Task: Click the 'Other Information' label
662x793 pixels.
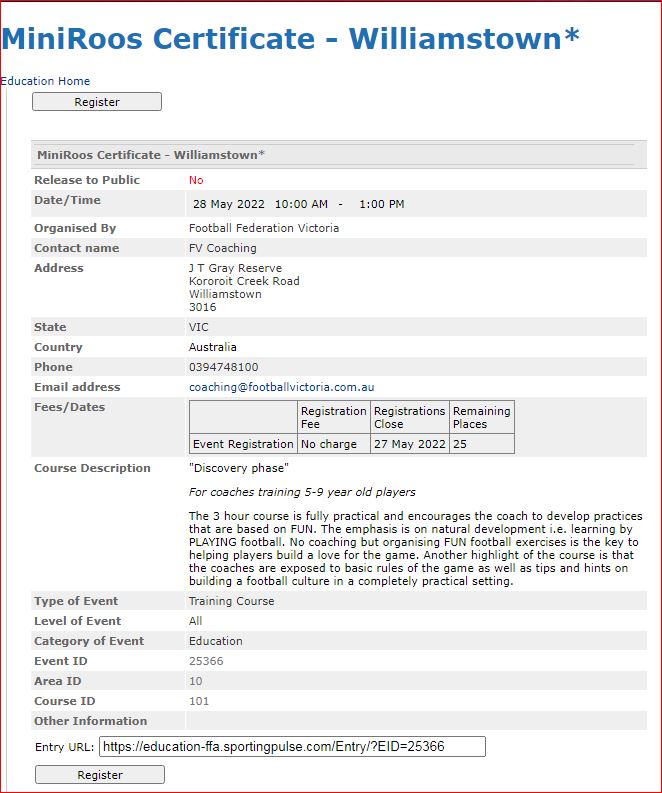Action: coord(91,721)
